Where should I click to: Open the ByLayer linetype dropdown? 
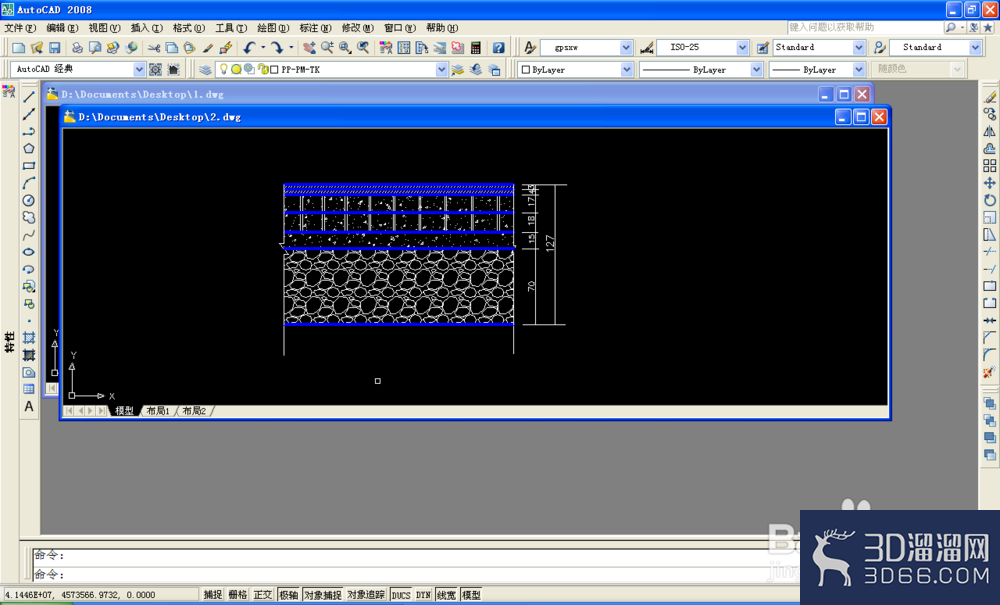[756, 69]
